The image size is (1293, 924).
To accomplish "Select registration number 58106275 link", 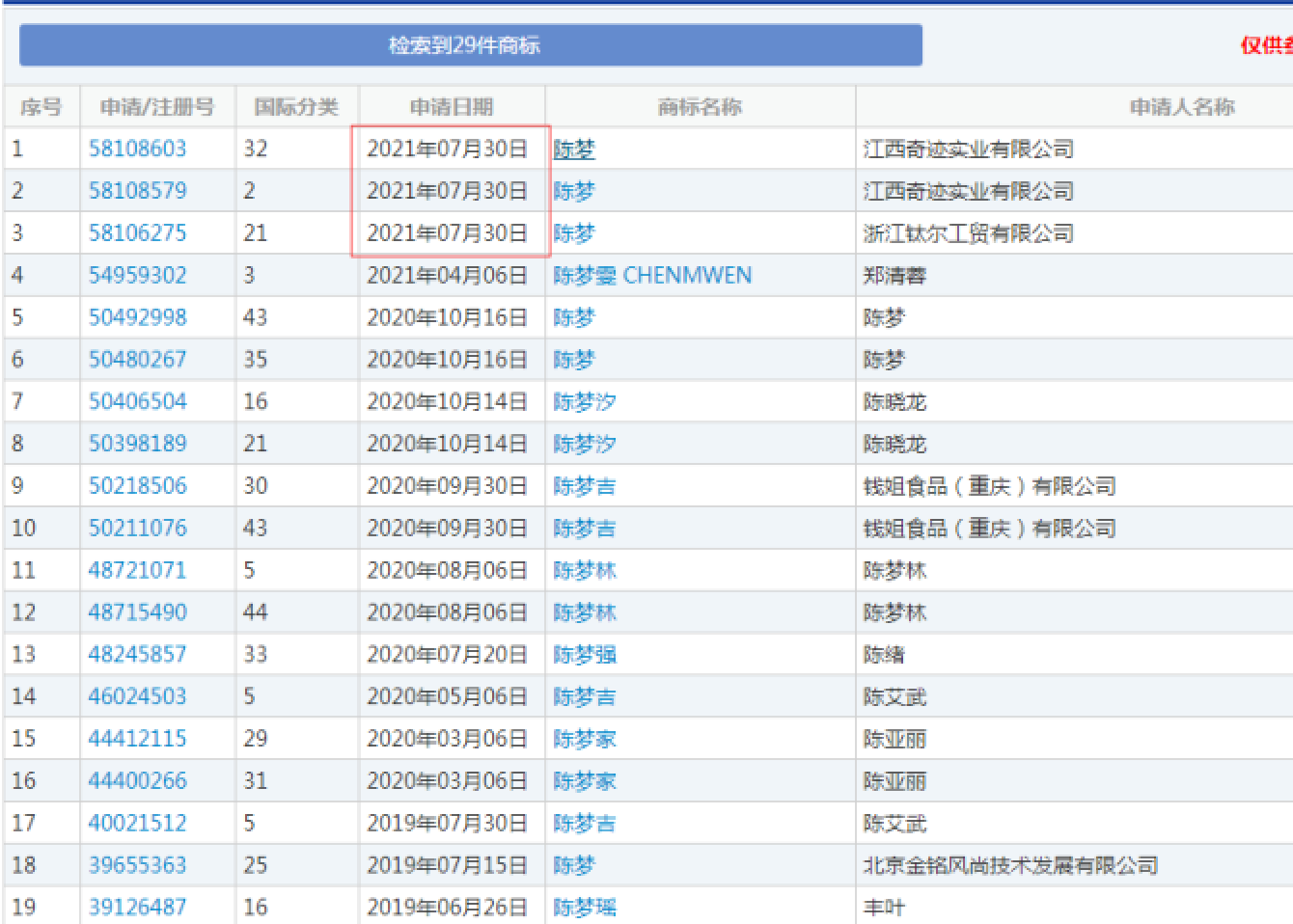I will click(137, 233).
